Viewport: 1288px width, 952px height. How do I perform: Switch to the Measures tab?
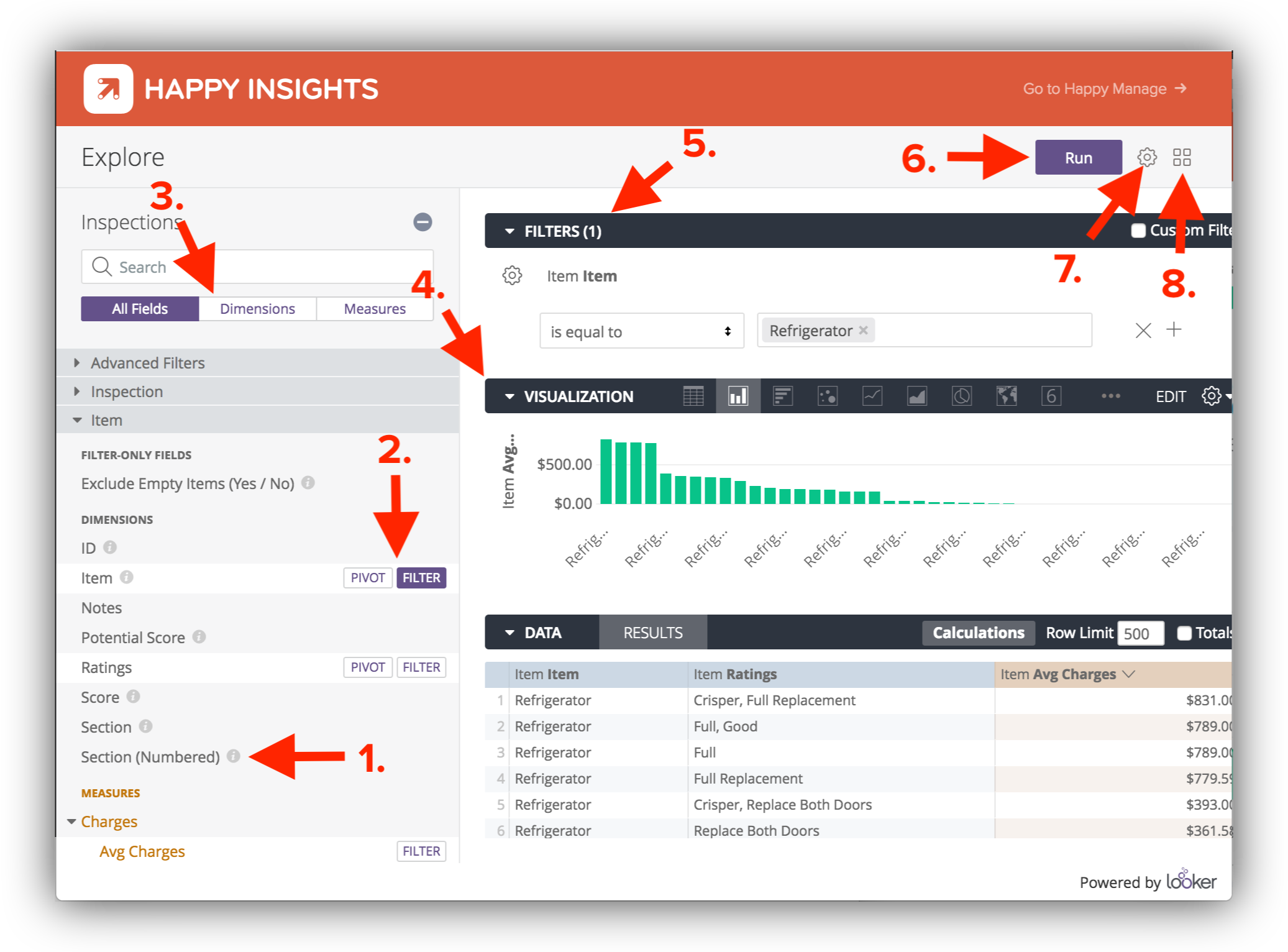(x=375, y=308)
